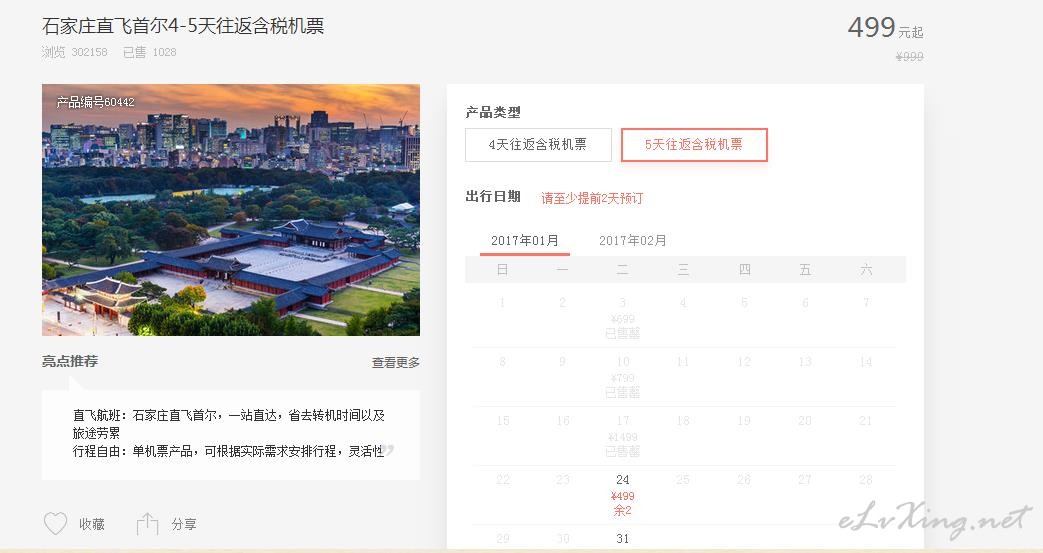The width and height of the screenshot is (1043, 553).
Task: Click the 浏览 302158 view count
Action: coord(74,52)
